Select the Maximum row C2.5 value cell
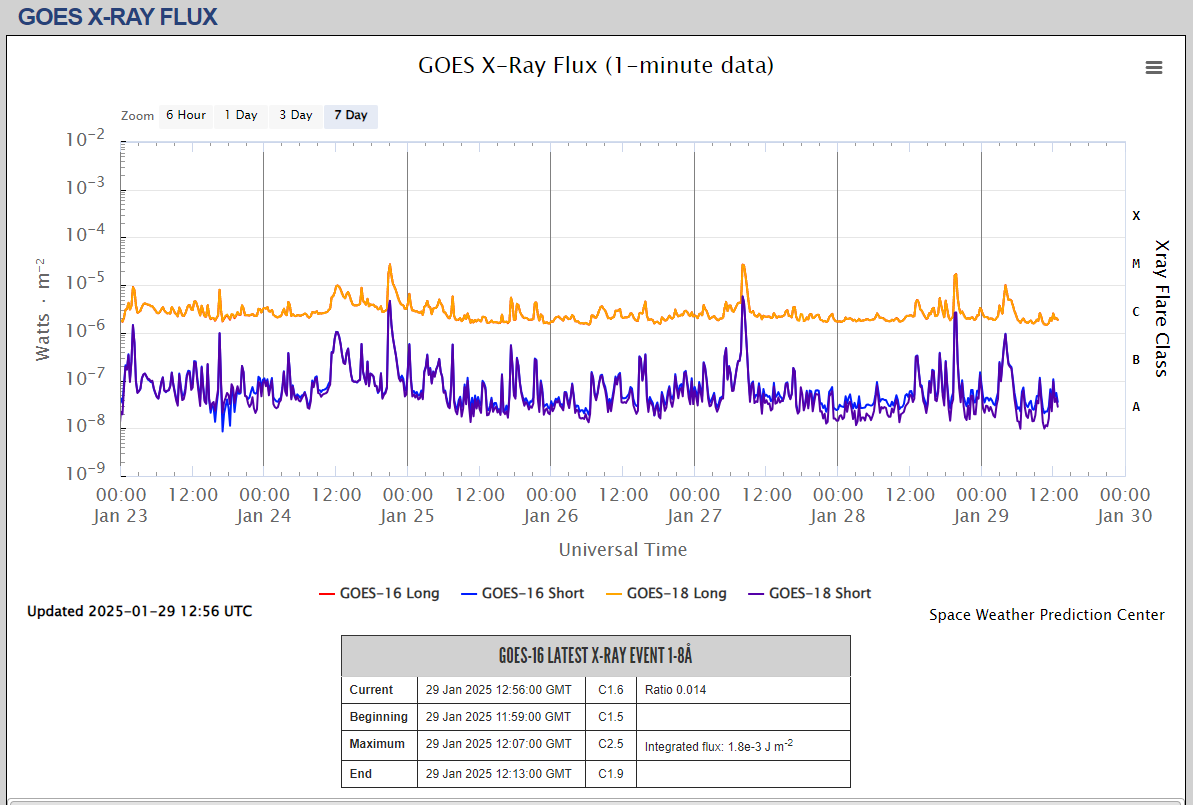Image resolution: width=1193 pixels, height=805 pixels. 610,745
